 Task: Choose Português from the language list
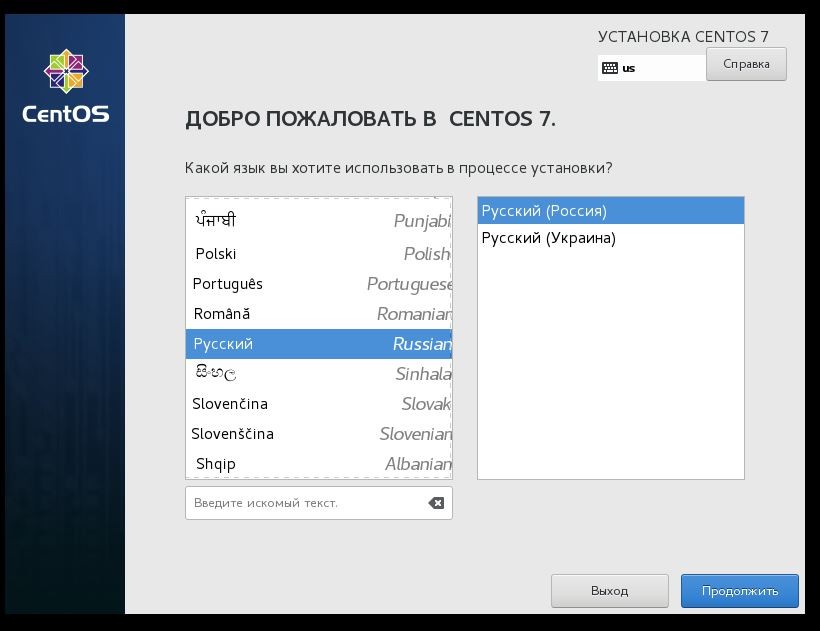pos(319,284)
